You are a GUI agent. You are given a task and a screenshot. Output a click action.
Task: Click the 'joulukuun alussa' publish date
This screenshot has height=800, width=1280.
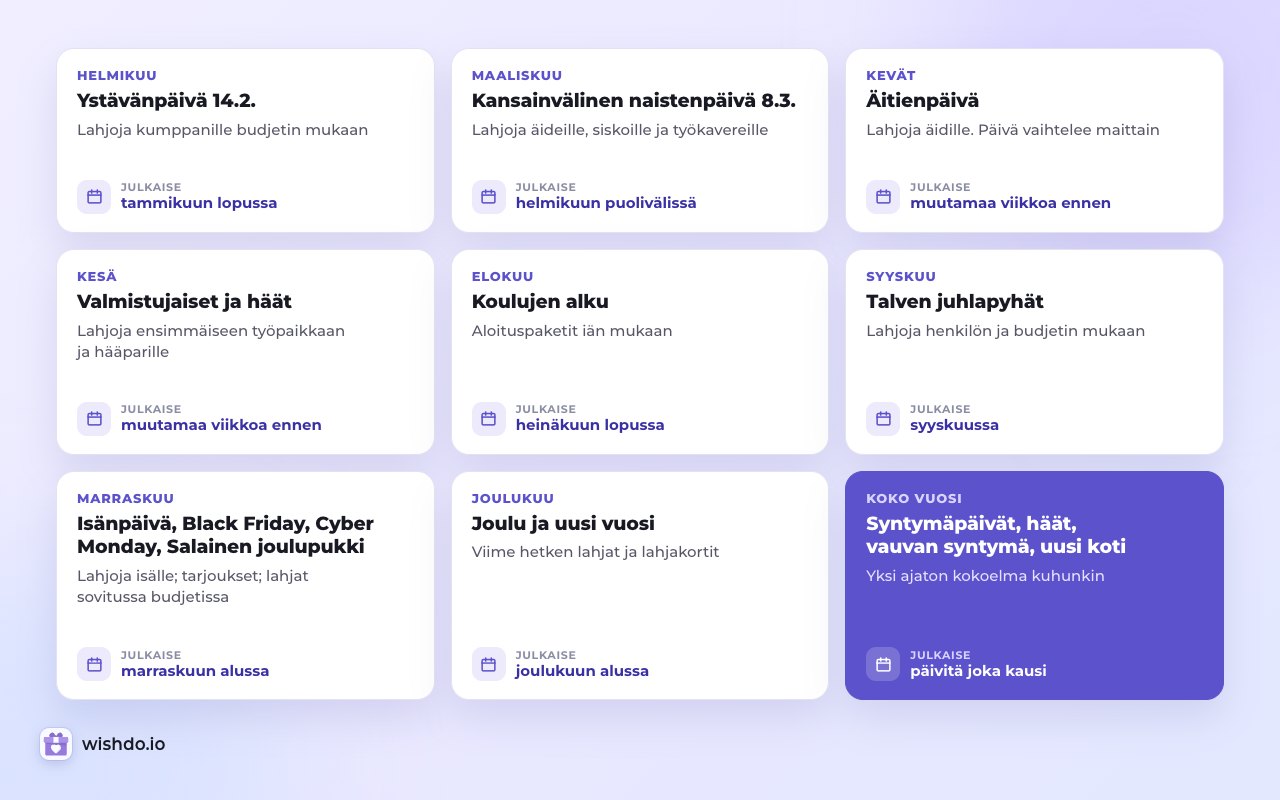582,671
